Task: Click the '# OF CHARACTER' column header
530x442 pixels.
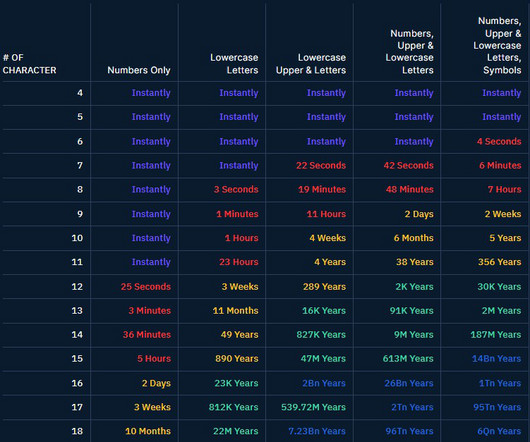Action: 29,64
